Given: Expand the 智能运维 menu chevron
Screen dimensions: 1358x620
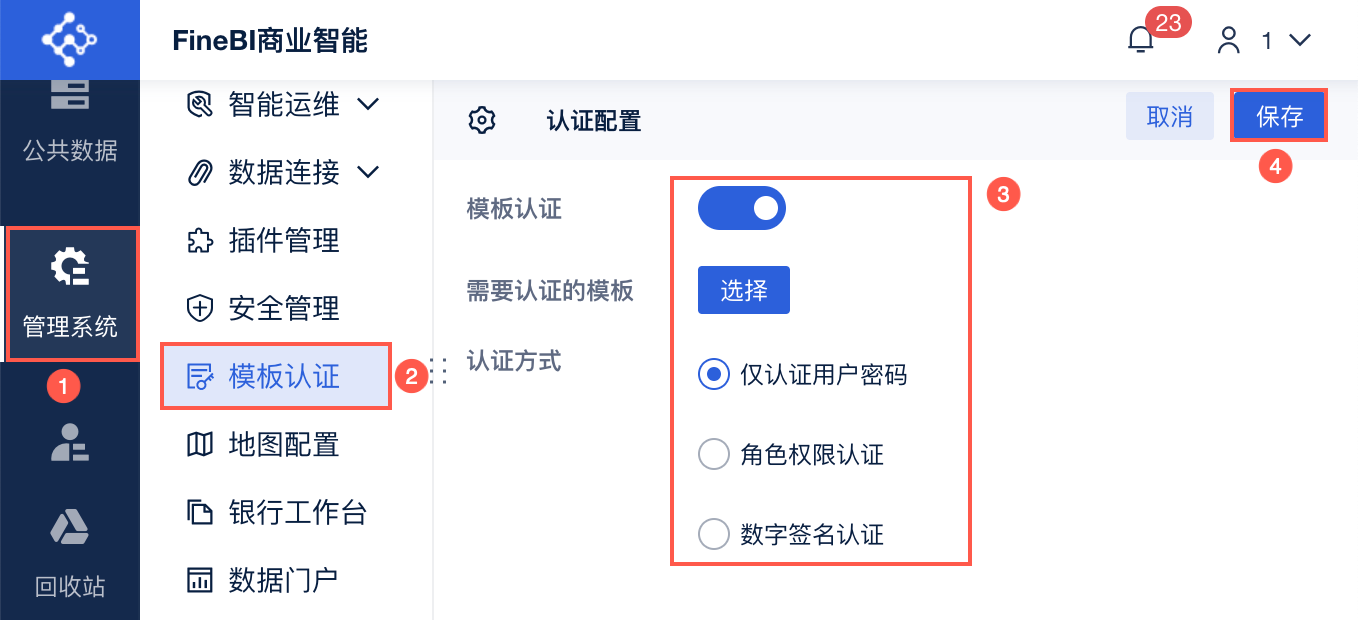Looking at the screenshot, I should (x=368, y=104).
